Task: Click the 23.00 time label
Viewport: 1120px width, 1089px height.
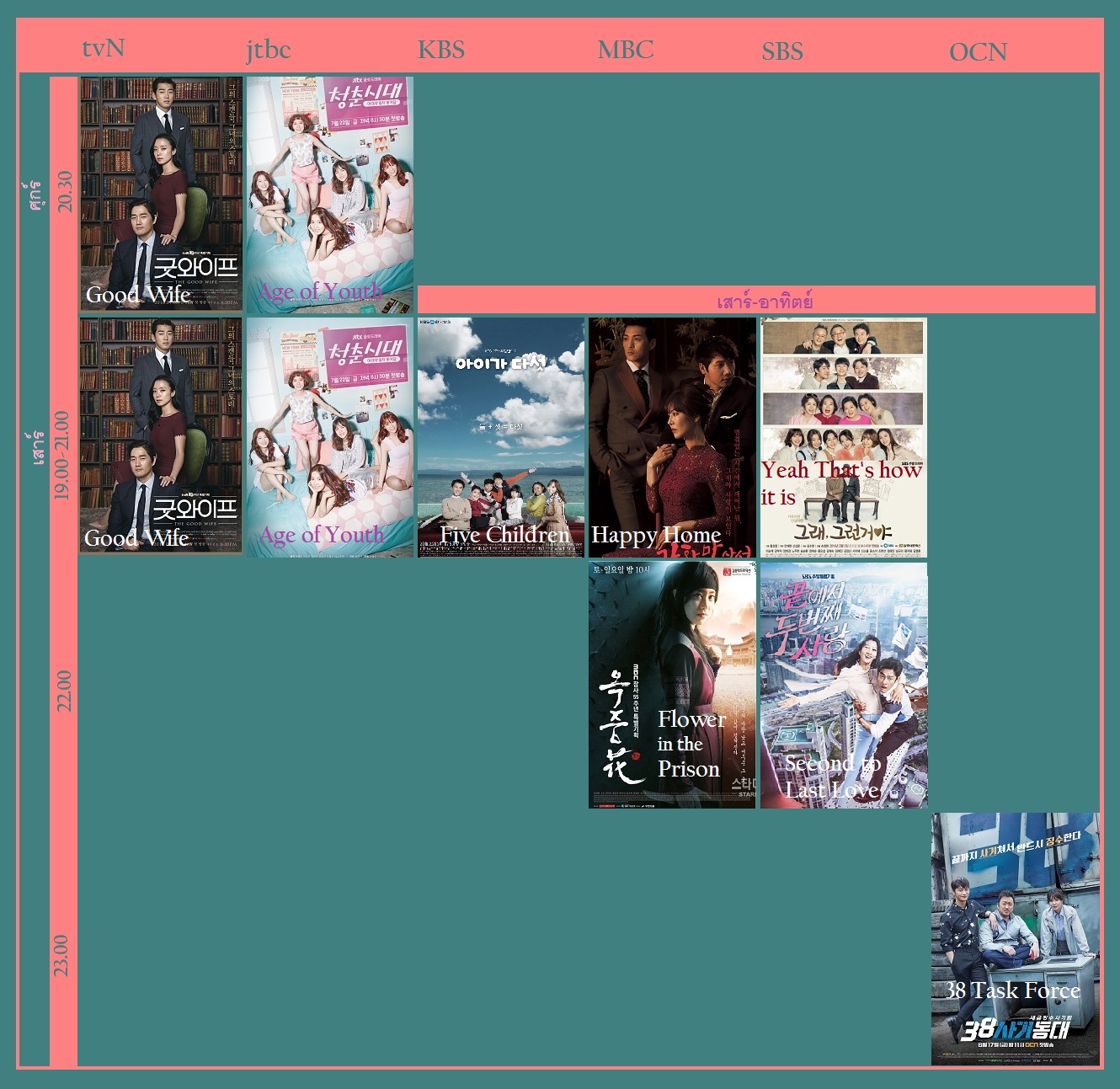Action: click(x=61, y=955)
